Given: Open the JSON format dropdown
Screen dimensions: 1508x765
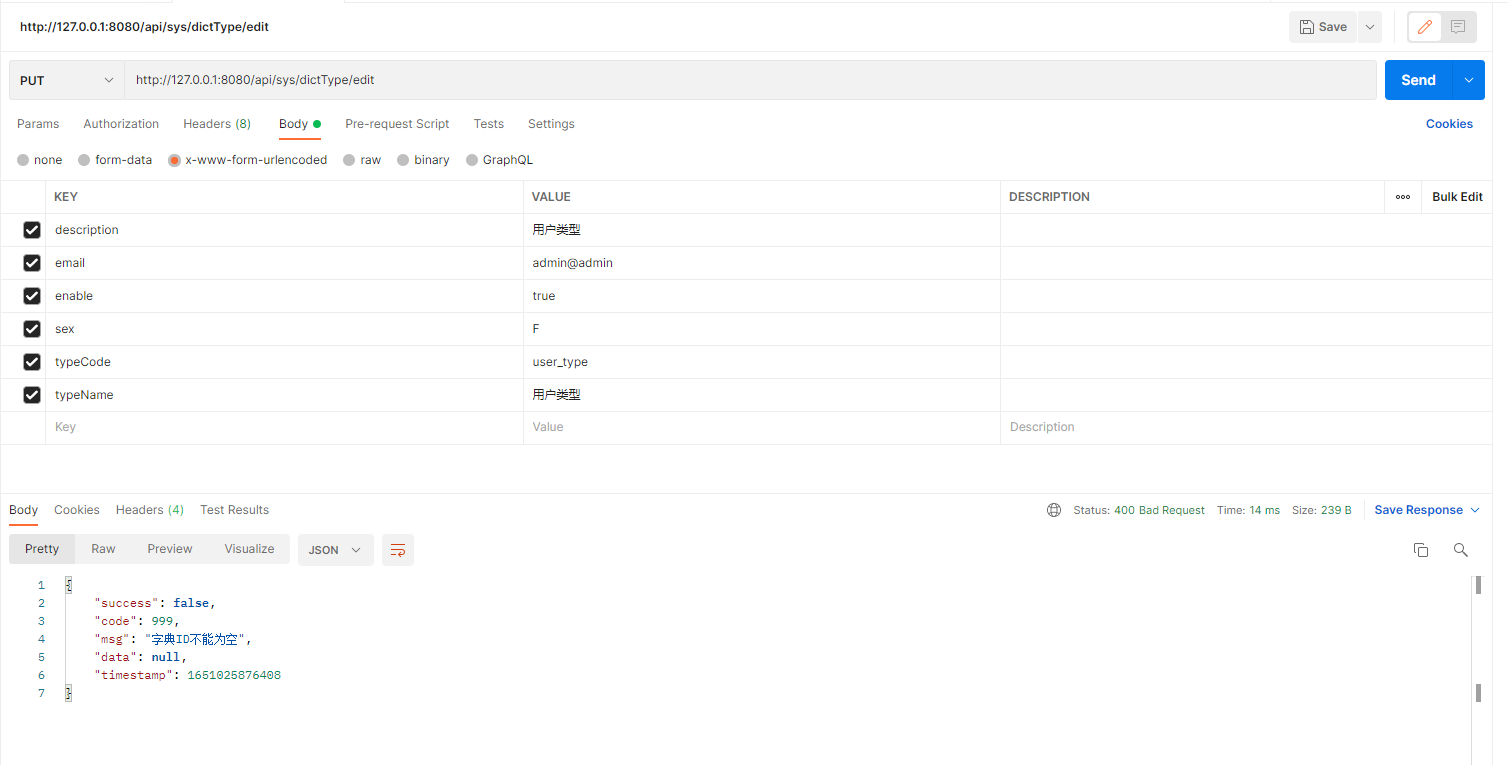Looking at the screenshot, I should 336,550.
